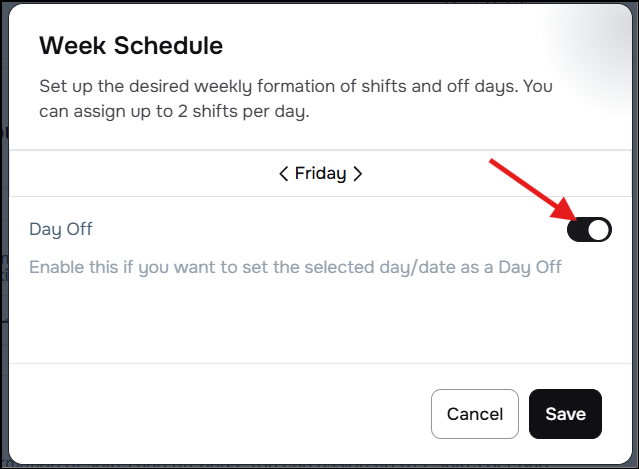
Task: Switch to Thursday using the back arrow
Action: tap(284, 174)
